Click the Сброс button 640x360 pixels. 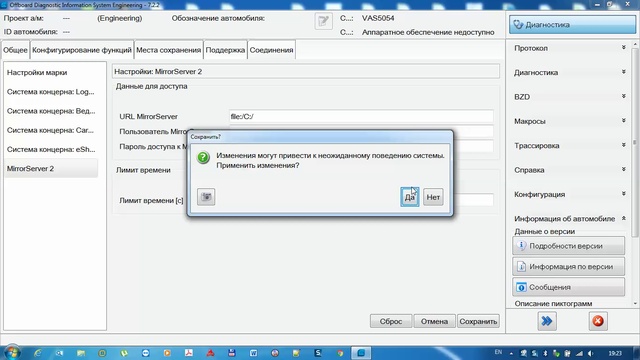pos(391,321)
